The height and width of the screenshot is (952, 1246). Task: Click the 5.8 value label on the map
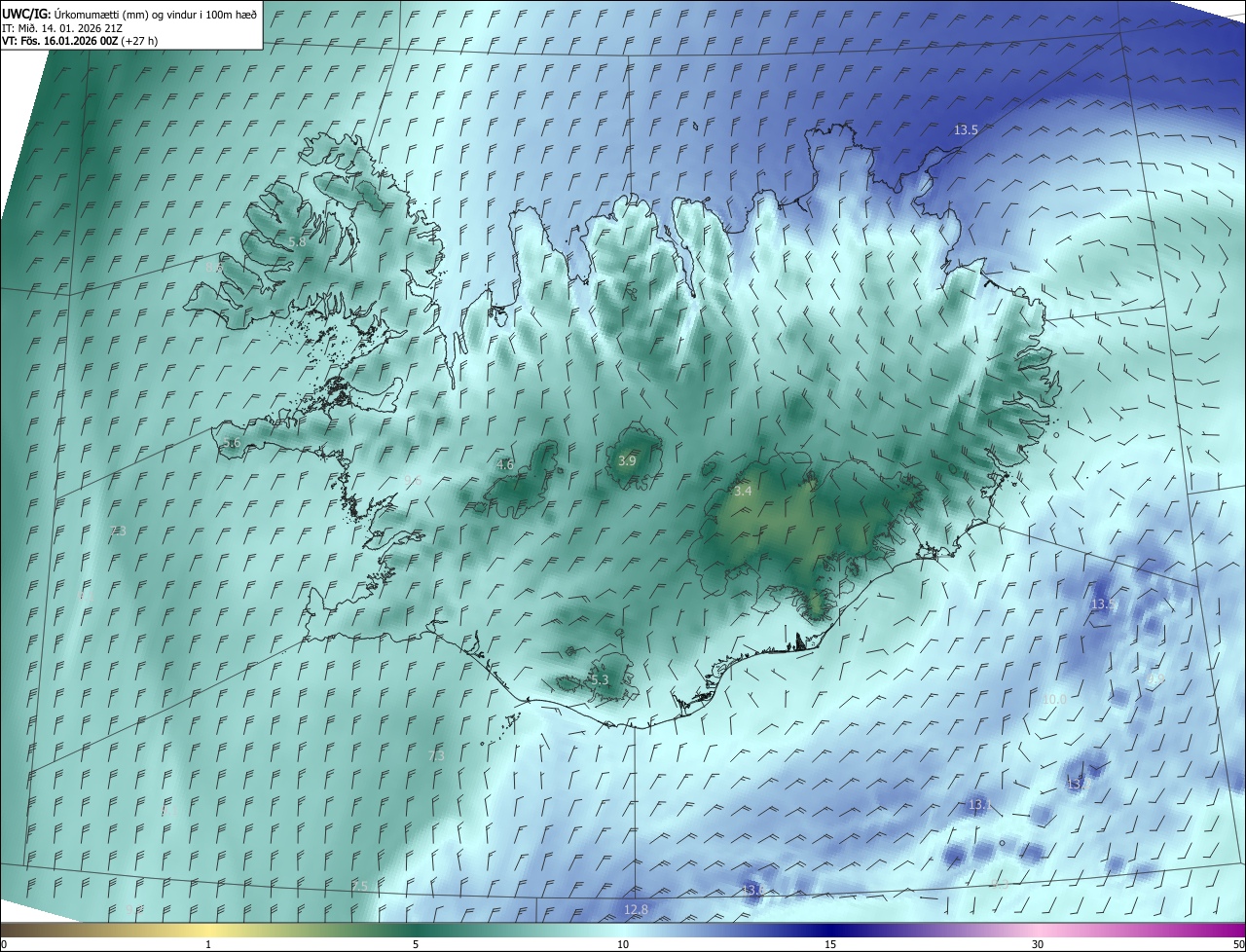297,241
